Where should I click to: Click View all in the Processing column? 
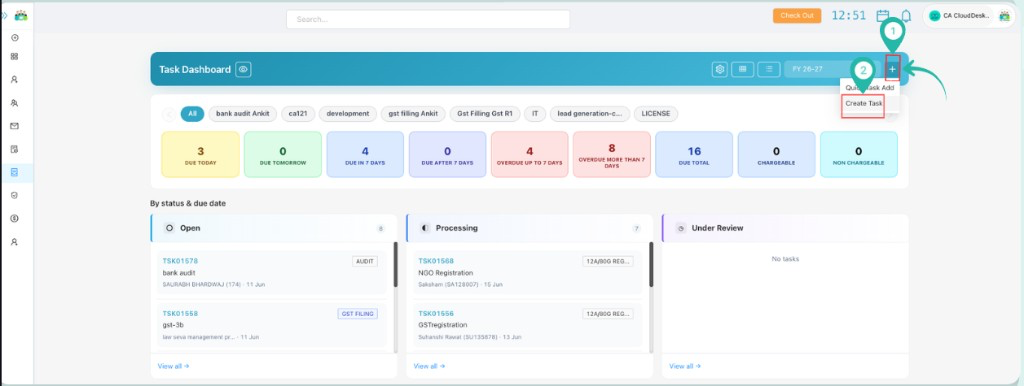[x=429, y=366]
